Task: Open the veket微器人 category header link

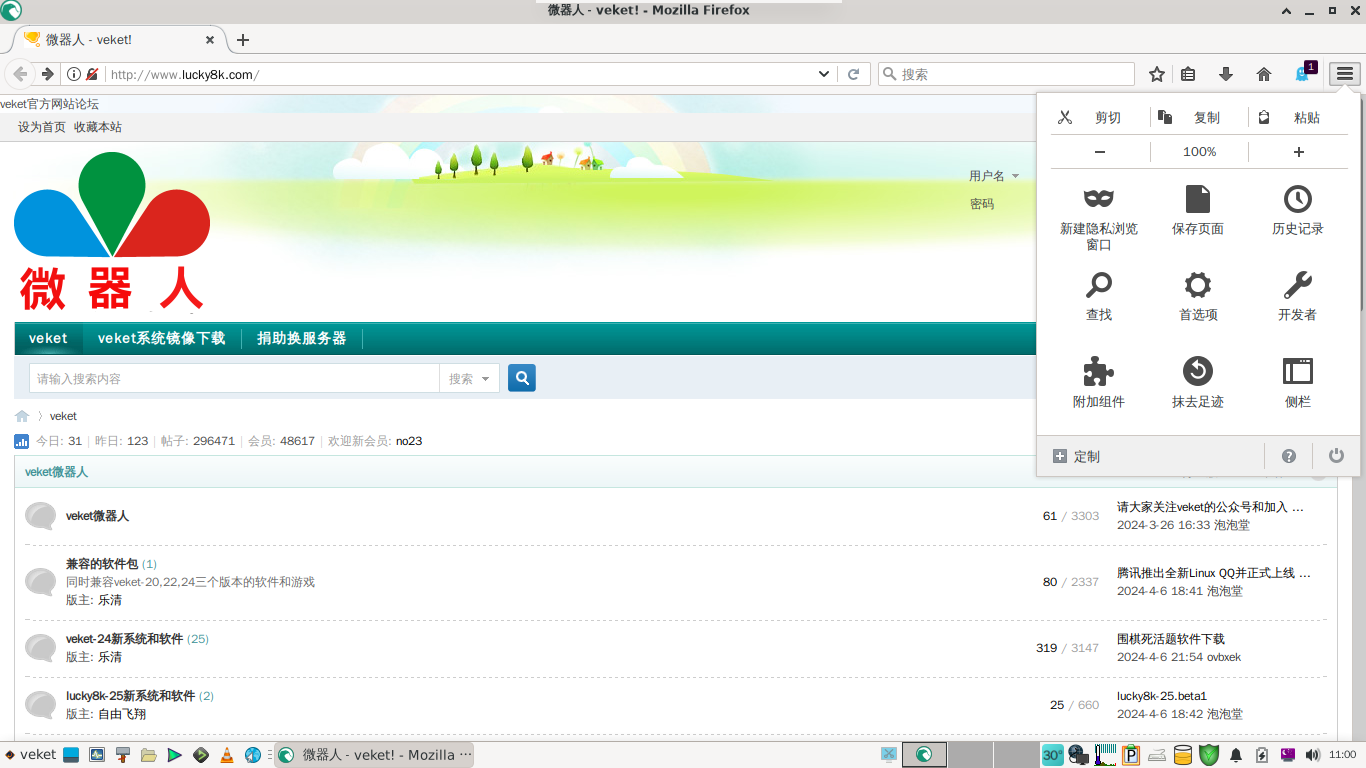Action: 56,472
